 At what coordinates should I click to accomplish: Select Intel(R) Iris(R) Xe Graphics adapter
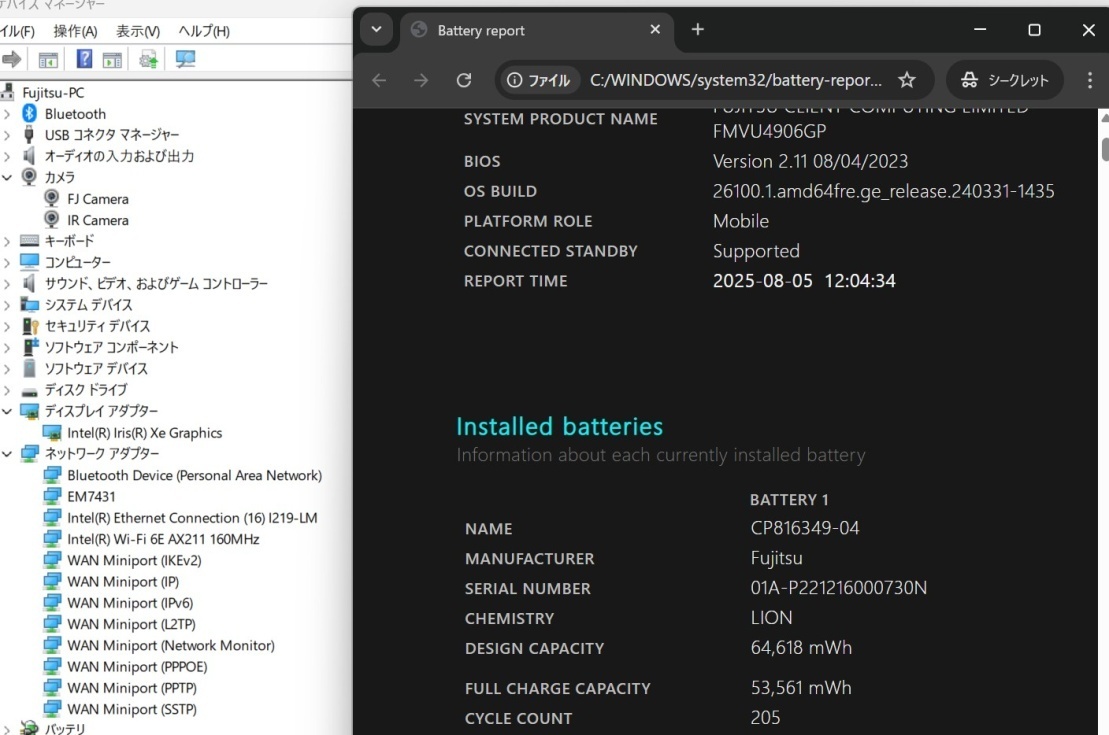[x=144, y=433]
